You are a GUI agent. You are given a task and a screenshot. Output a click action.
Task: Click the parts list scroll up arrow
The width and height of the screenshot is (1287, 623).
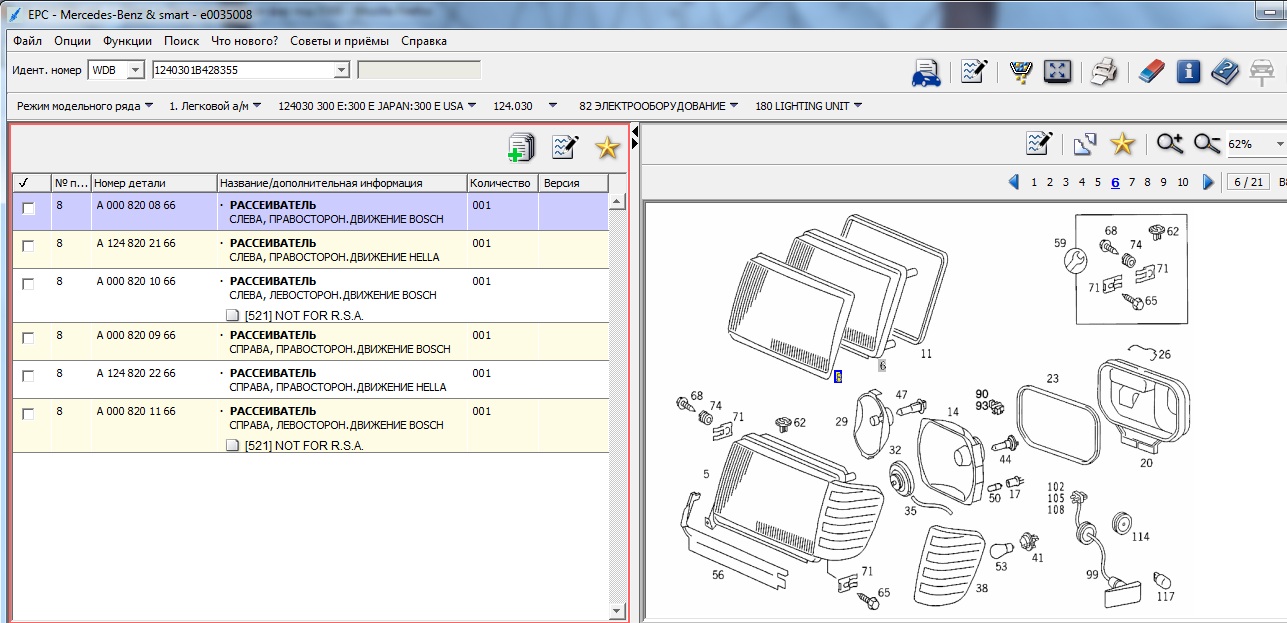click(x=617, y=202)
